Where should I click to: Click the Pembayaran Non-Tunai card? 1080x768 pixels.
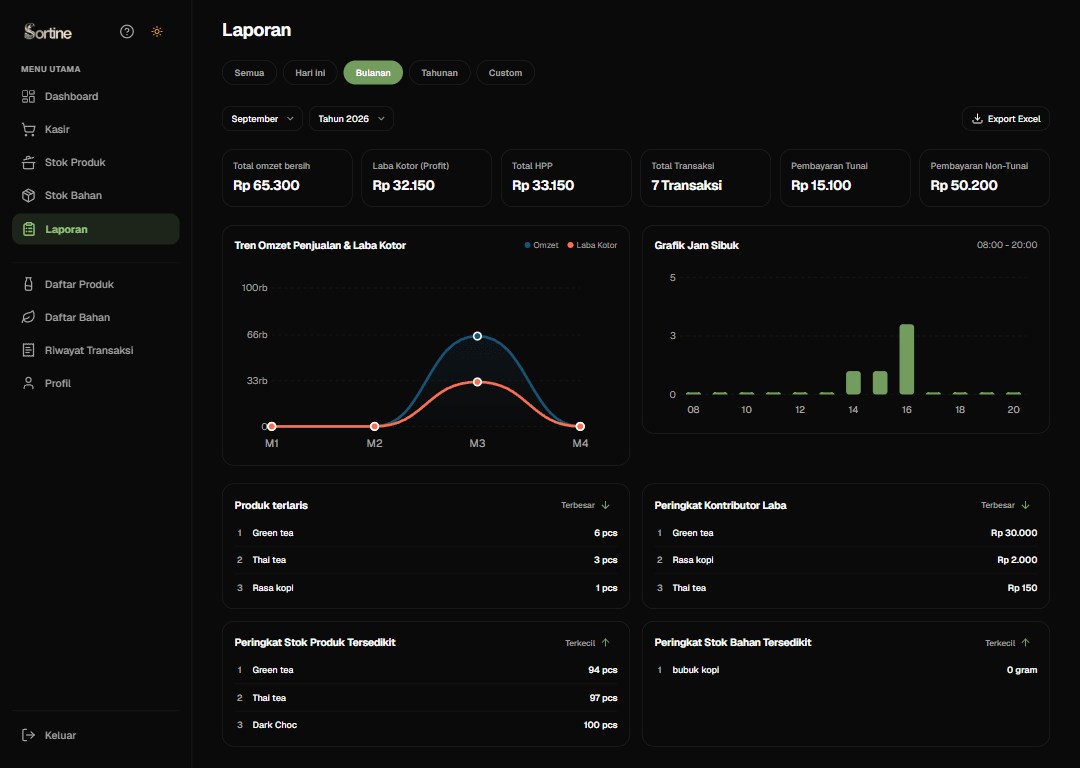984,178
